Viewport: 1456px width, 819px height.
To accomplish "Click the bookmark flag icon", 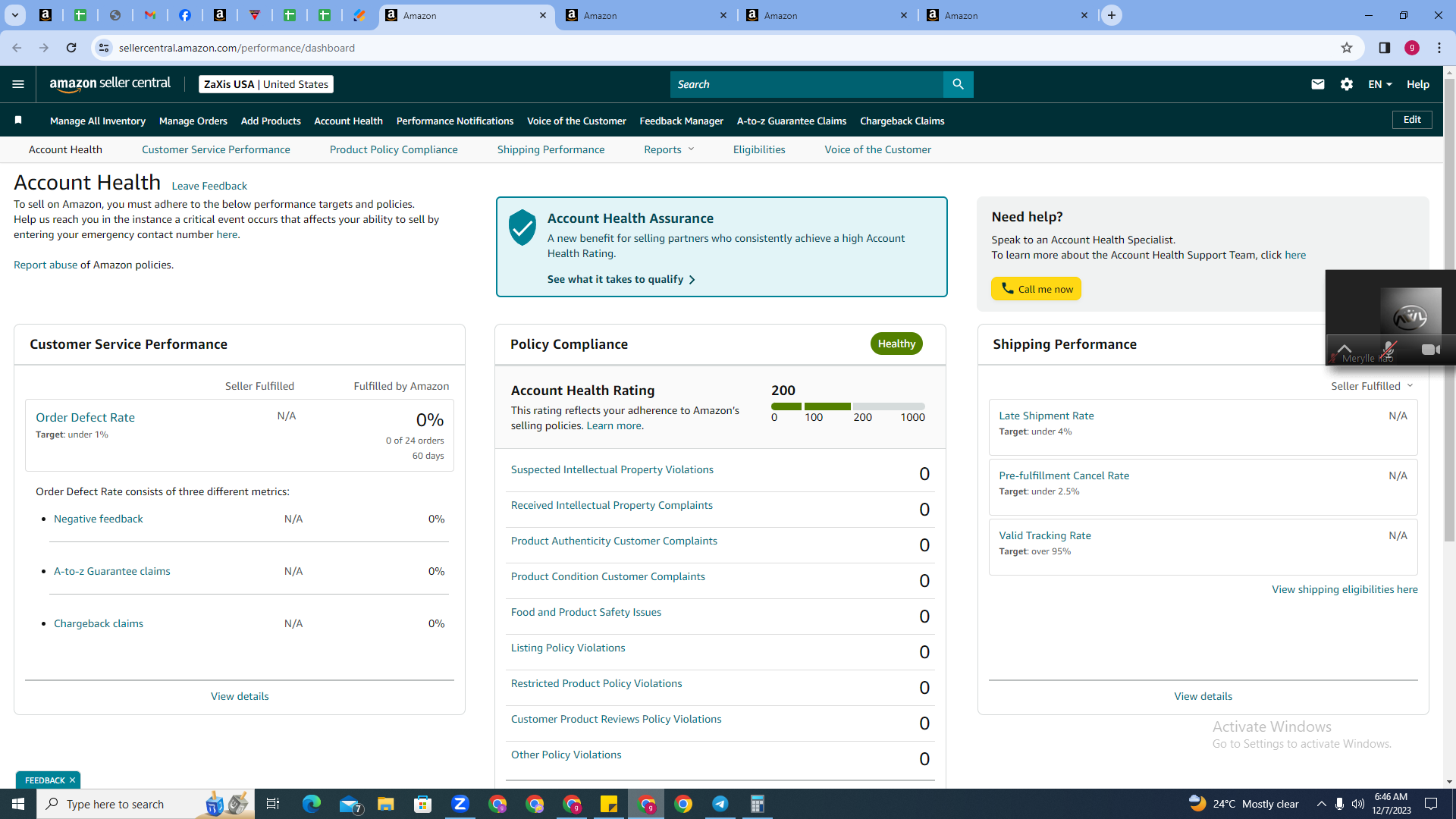I will point(18,120).
